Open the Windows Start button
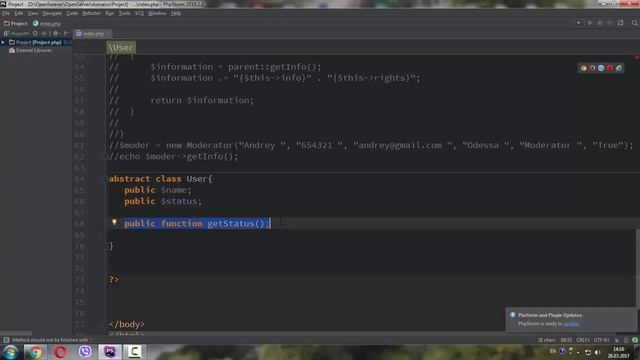The width and height of the screenshot is (640, 360). [10, 352]
